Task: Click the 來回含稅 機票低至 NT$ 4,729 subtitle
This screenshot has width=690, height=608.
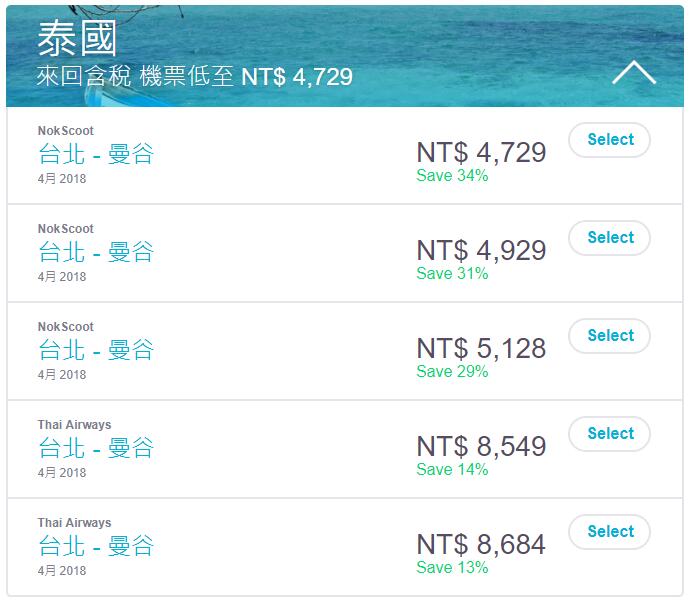Action: (195, 77)
